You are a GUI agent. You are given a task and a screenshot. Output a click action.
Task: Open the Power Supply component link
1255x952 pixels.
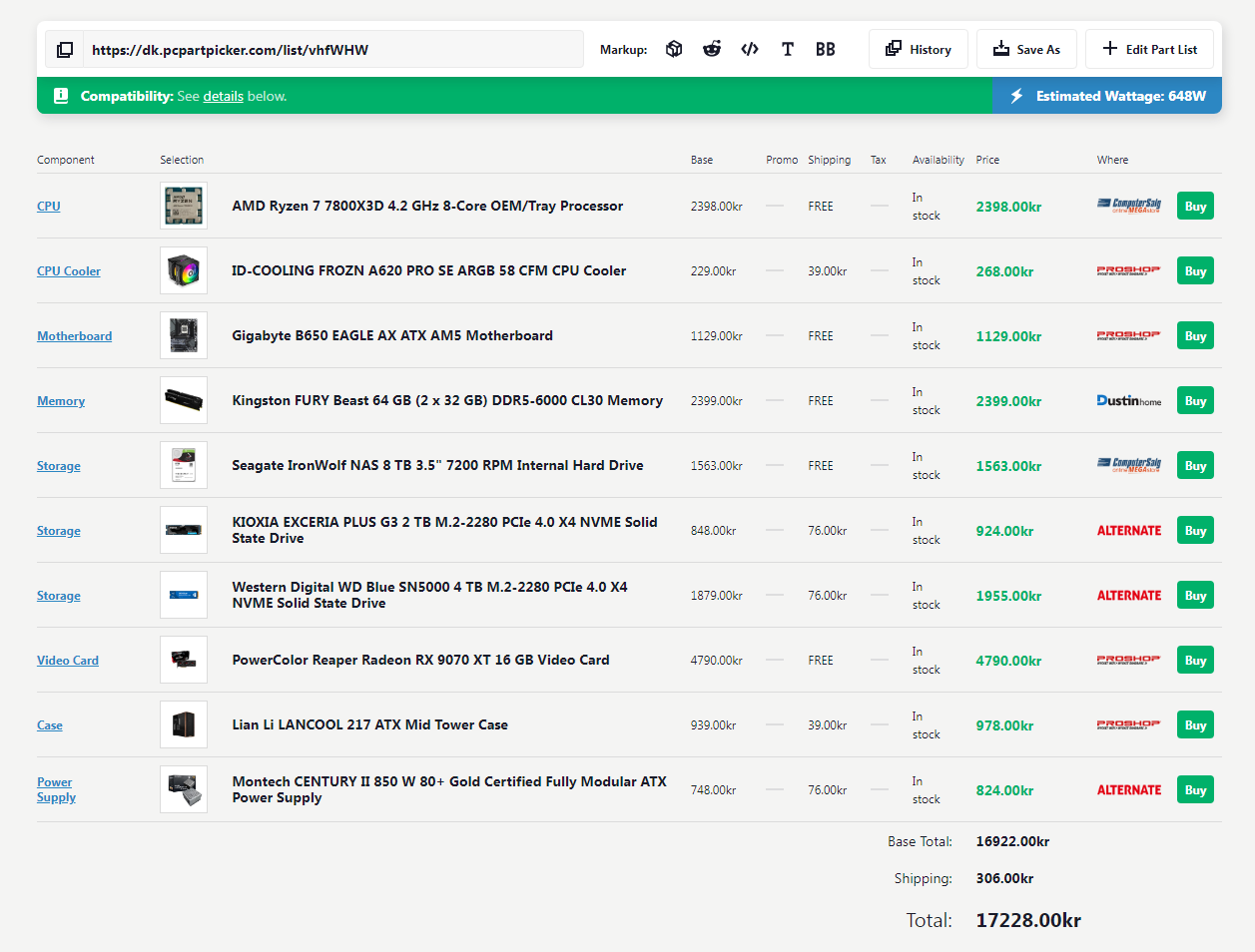pos(56,789)
